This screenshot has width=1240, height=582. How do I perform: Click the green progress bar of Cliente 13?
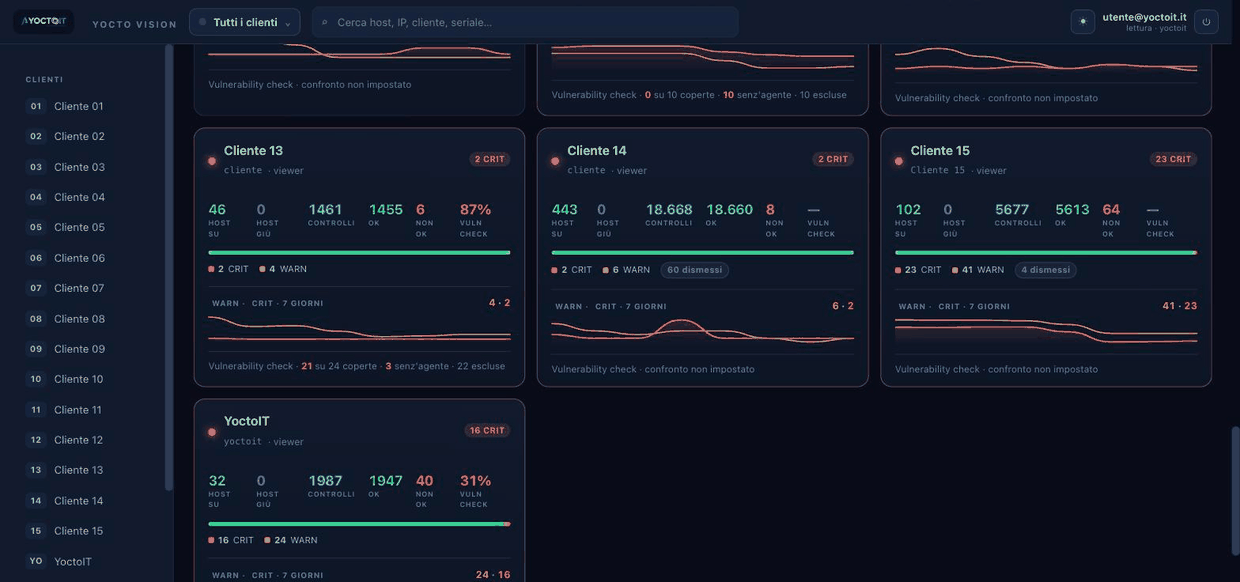tap(359, 252)
